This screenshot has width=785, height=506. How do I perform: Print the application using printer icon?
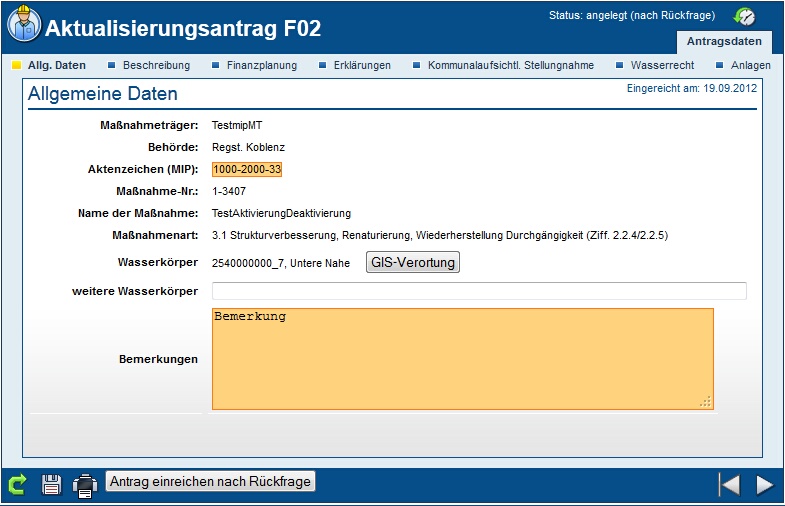85,485
